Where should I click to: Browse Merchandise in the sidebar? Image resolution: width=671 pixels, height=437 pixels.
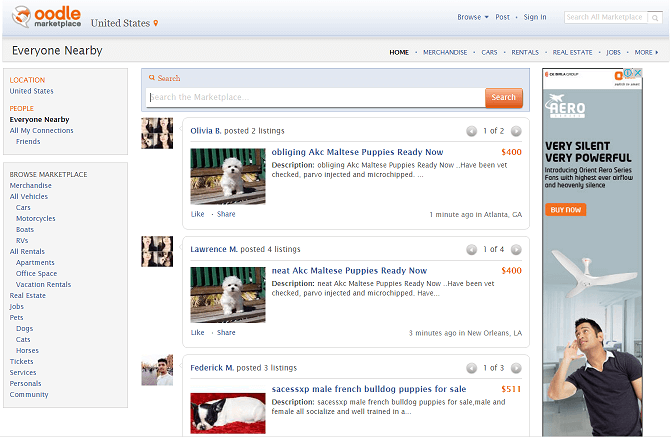(30, 185)
